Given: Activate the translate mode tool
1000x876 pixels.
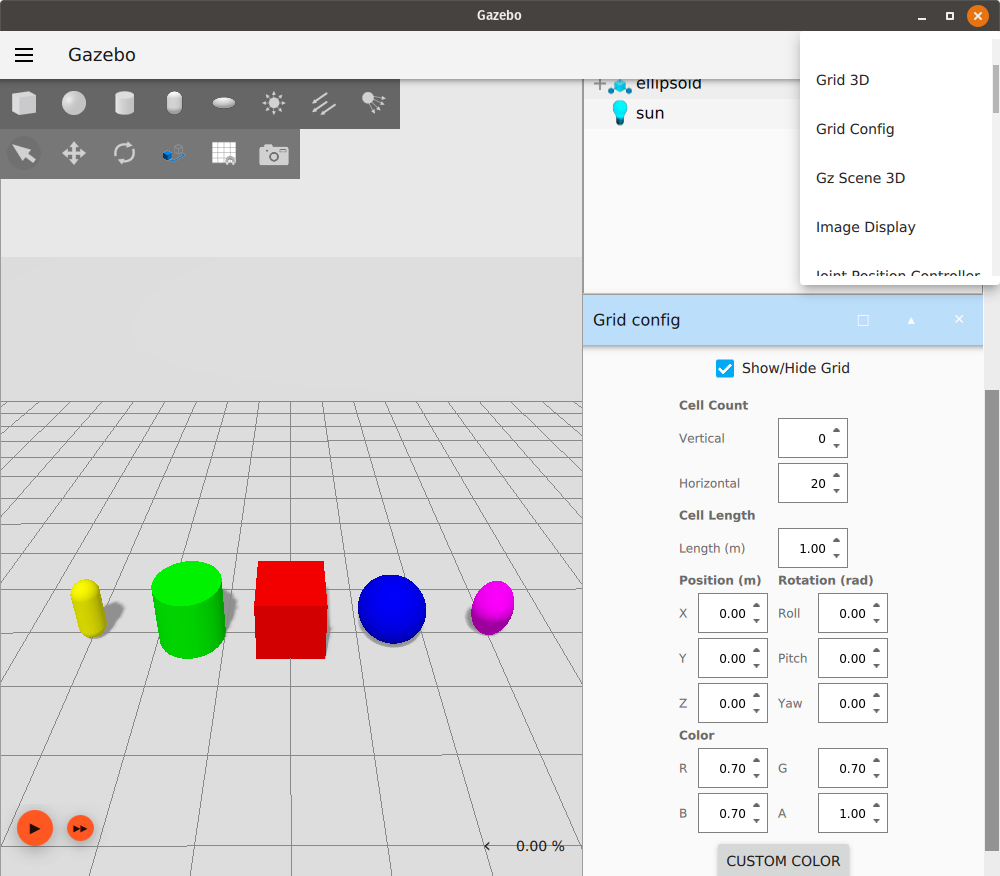Looking at the screenshot, I should 74,154.
